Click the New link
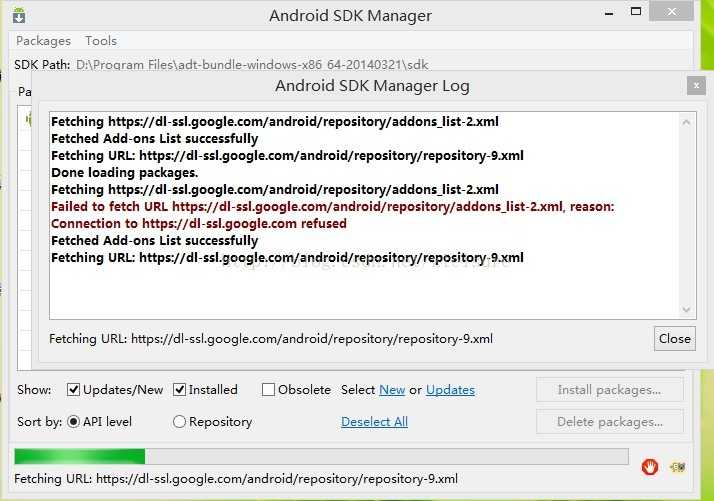Viewport: 714px width, 501px height. [392, 390]
